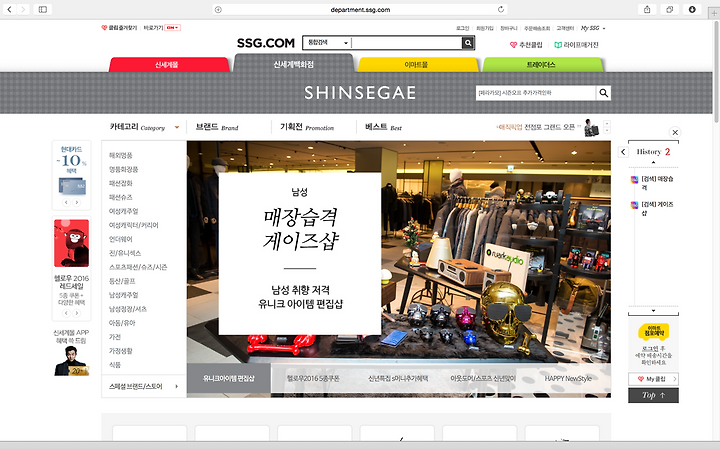Switch to the 트레이더스 tab
The width and height of the screenshot is (720, 449).
coord(542,65)
